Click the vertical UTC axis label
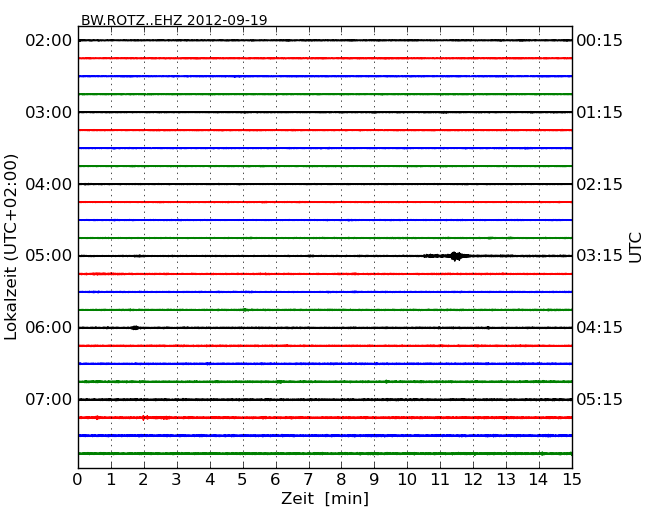The height and width of the screenshot is (520, 650). pyautogui.click(x=635, y=248)
